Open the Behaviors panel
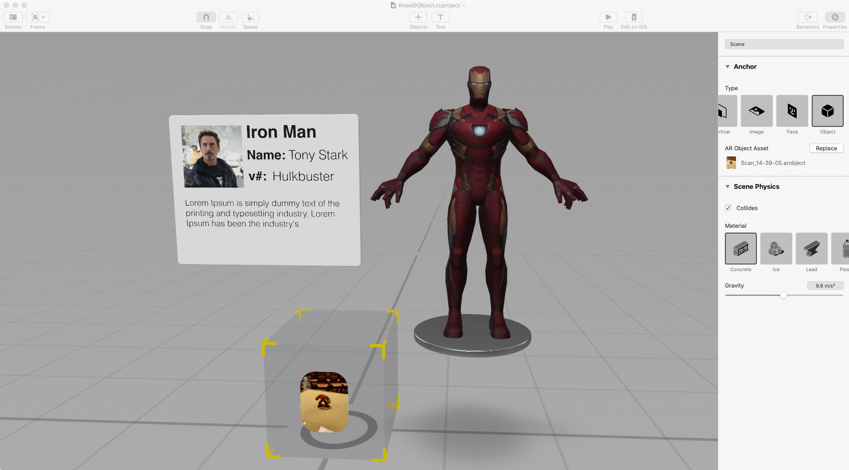Image resolution: width=849 pixels, height=470 pixels. (808, 17)
